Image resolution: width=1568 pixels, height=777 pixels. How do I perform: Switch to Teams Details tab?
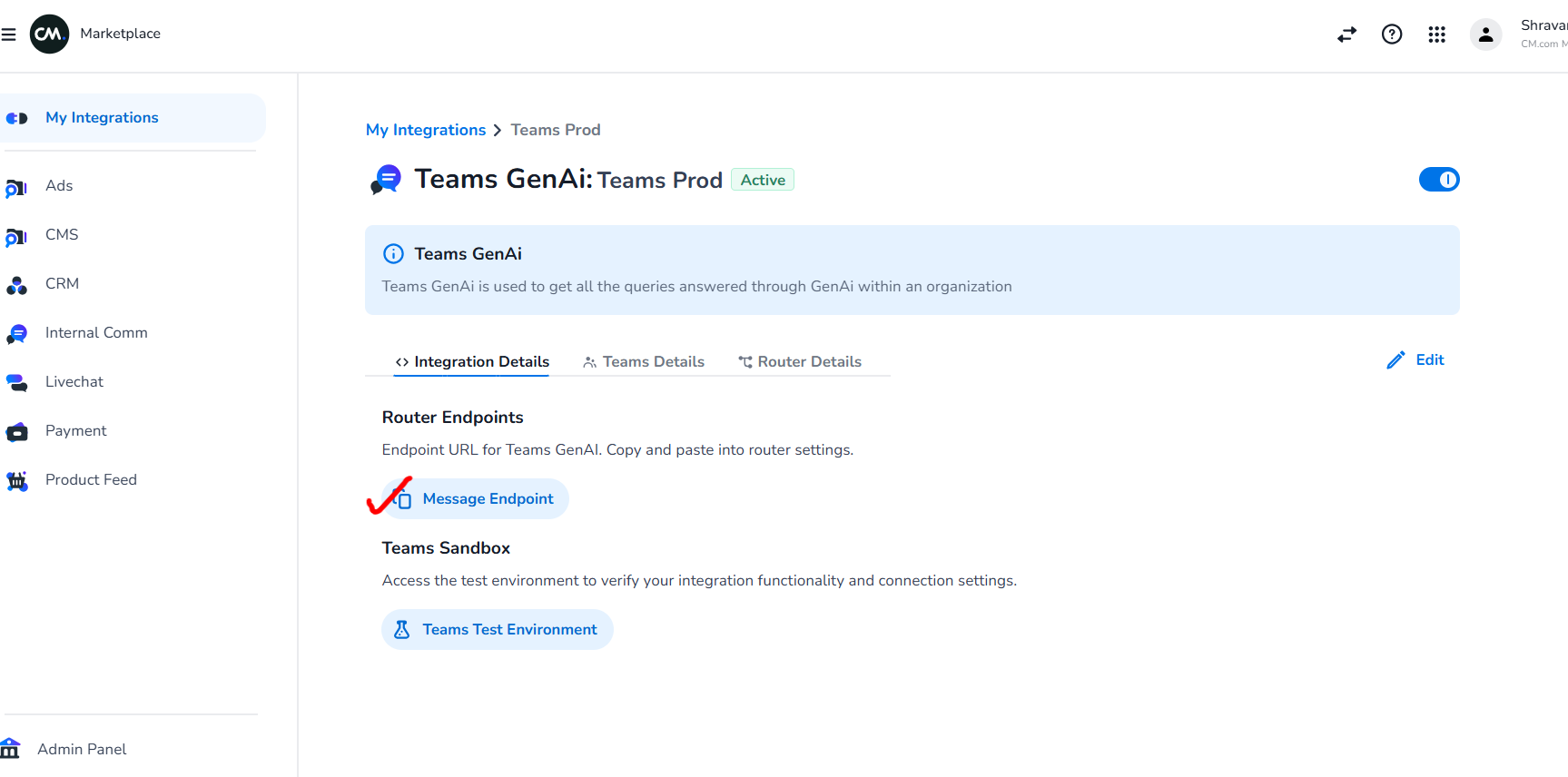644,362
